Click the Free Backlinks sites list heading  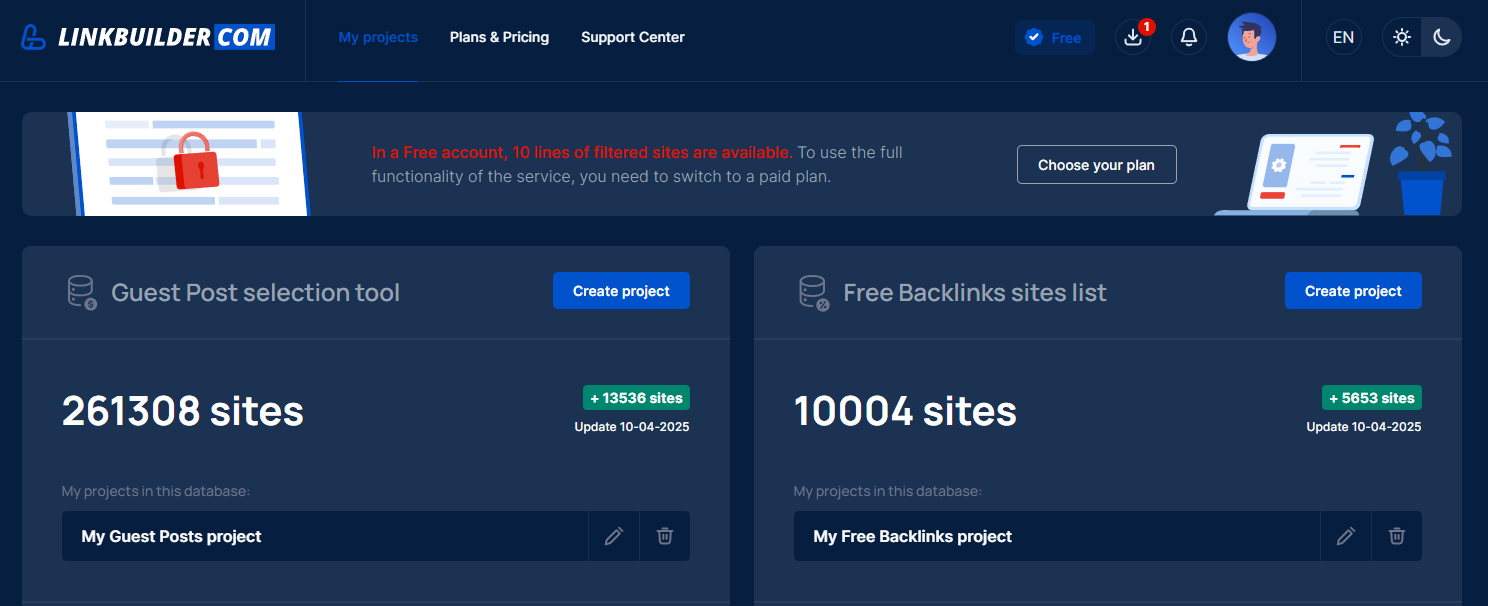click(975, 293)
